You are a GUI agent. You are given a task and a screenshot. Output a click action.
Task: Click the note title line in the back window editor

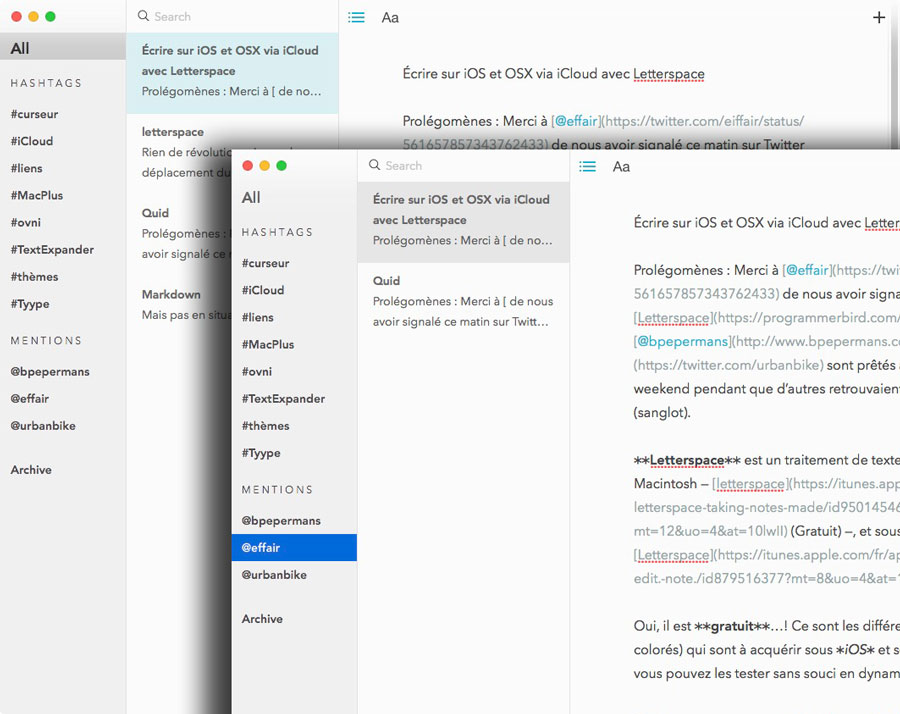[553, 73]
